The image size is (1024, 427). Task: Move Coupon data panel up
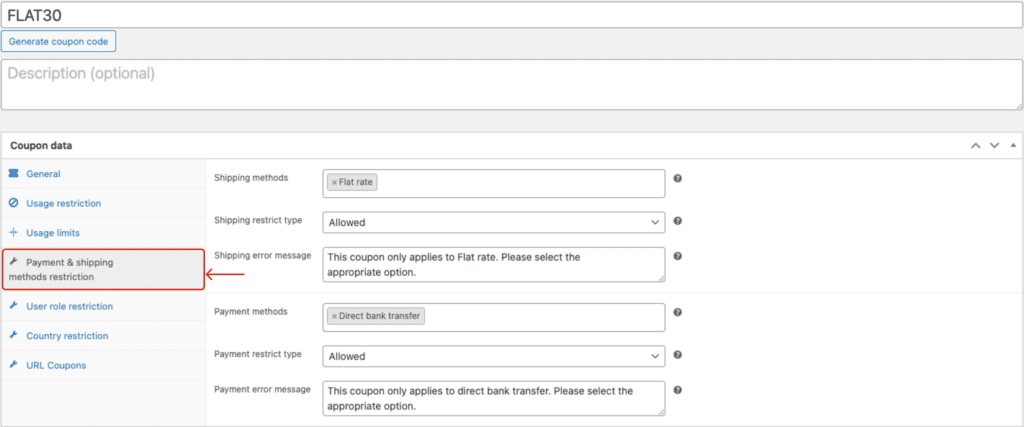coord(976,146)
